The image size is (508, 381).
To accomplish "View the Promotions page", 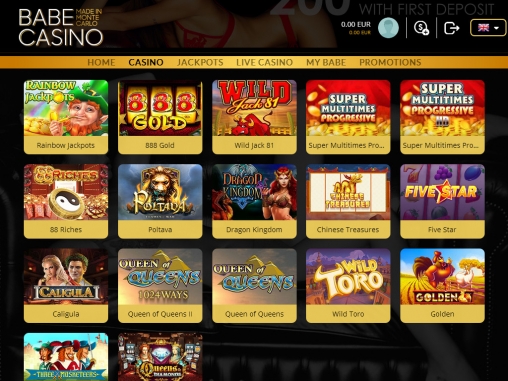I will pos(390,62).
